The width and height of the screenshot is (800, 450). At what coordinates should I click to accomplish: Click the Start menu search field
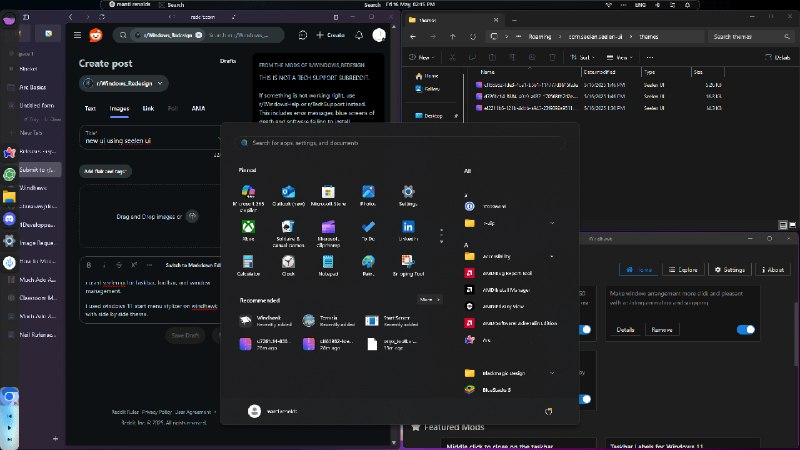click(401, 143)
